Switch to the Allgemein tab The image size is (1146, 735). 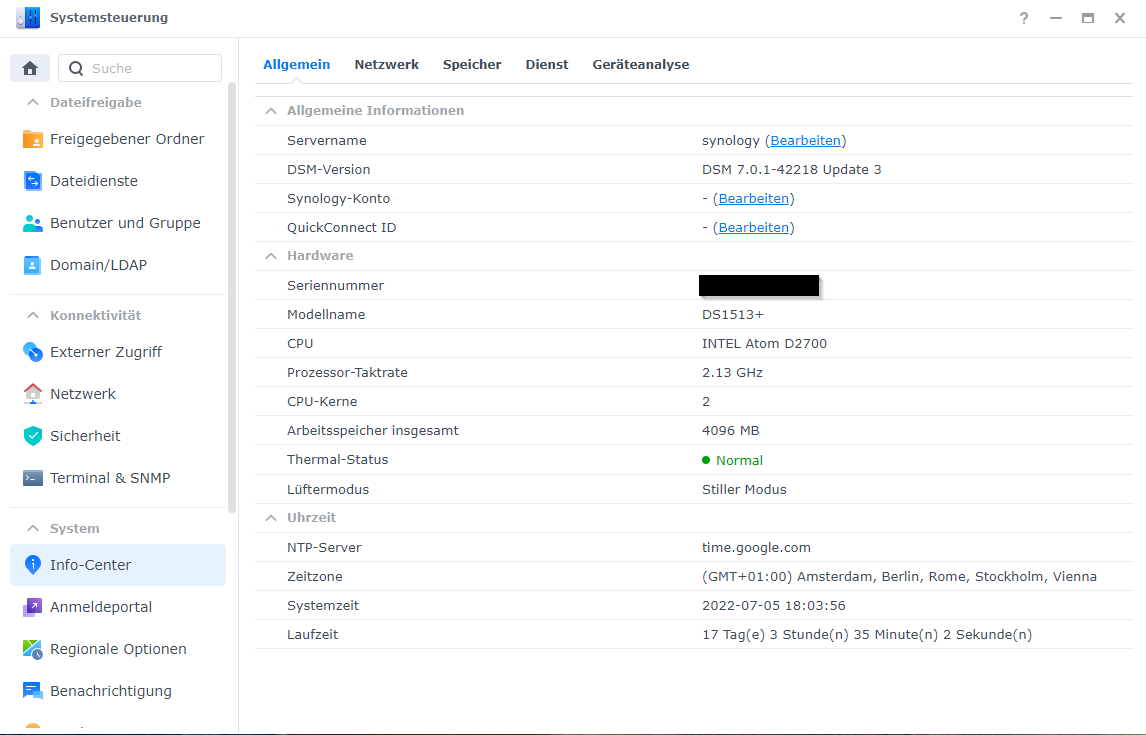pyautogui.click(x=297, y=64)
